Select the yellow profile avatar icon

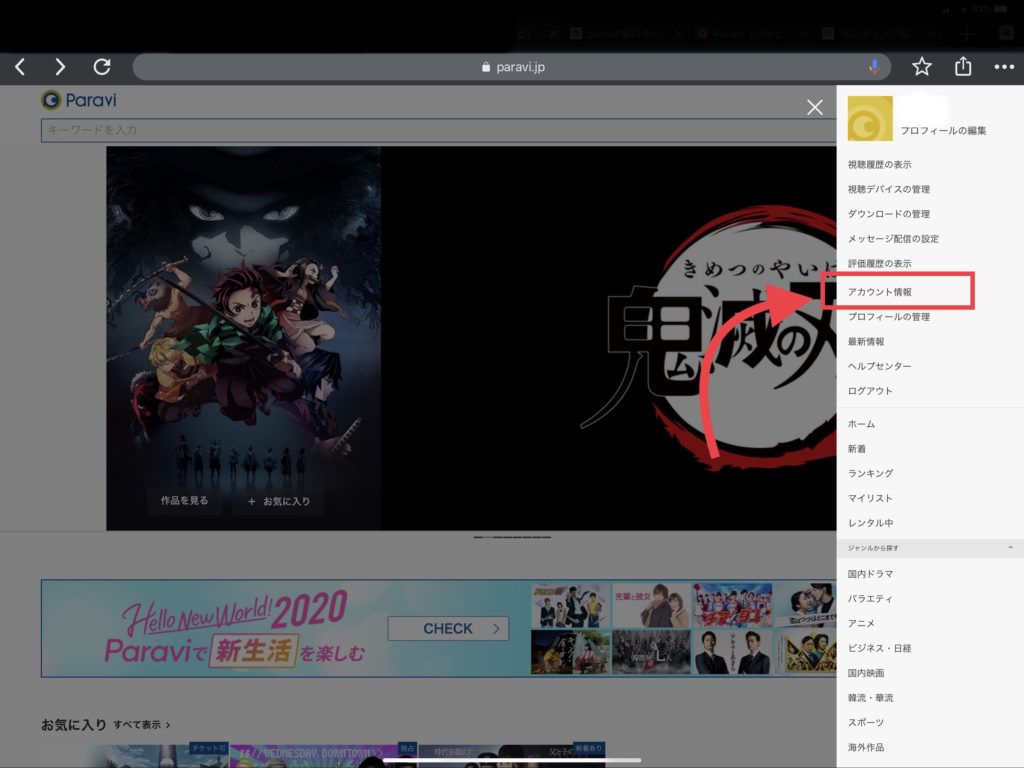tap(870, 118)
